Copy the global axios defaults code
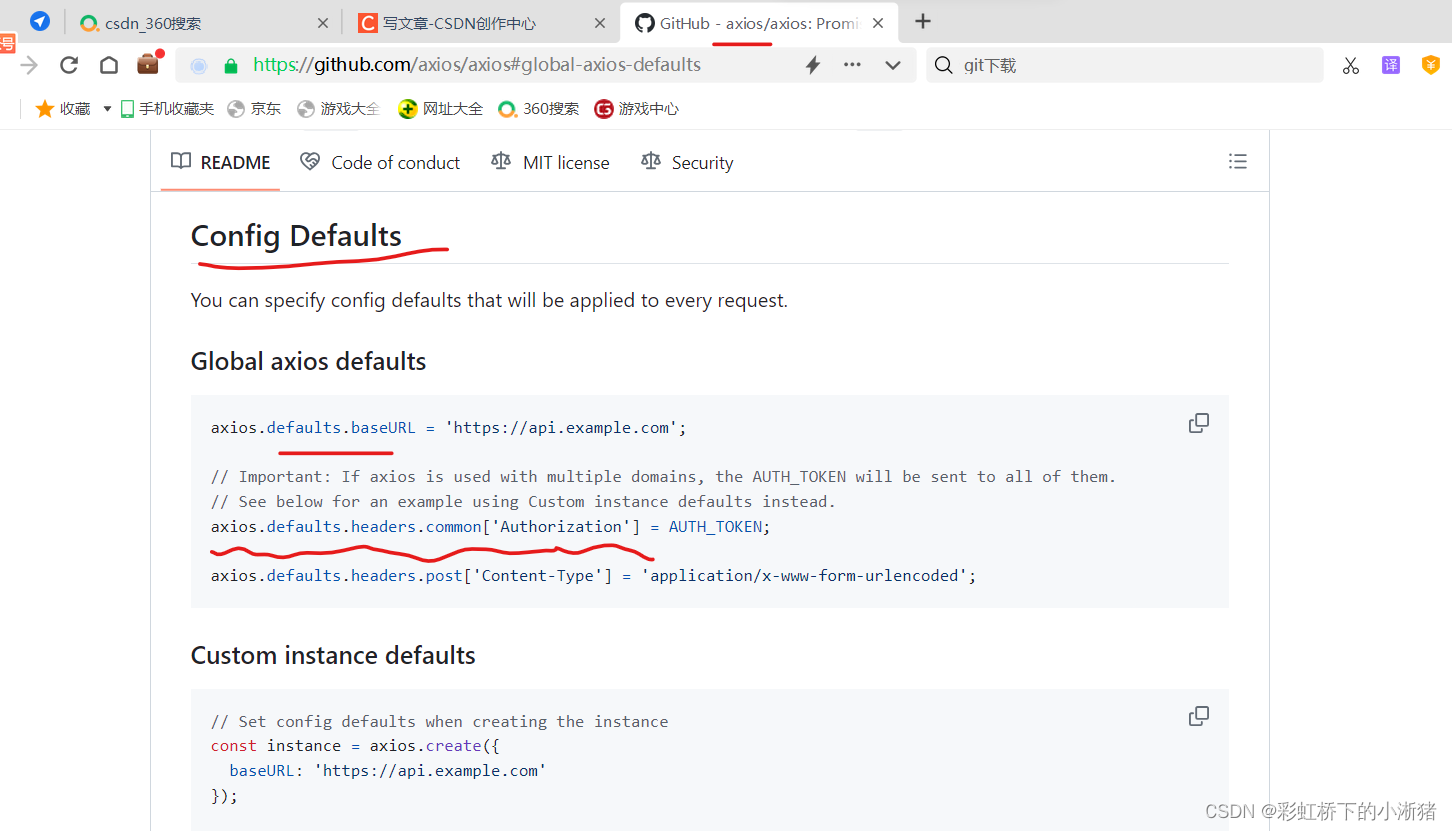The height and width of the screenshot is (831, 1452). (1199, 423)
